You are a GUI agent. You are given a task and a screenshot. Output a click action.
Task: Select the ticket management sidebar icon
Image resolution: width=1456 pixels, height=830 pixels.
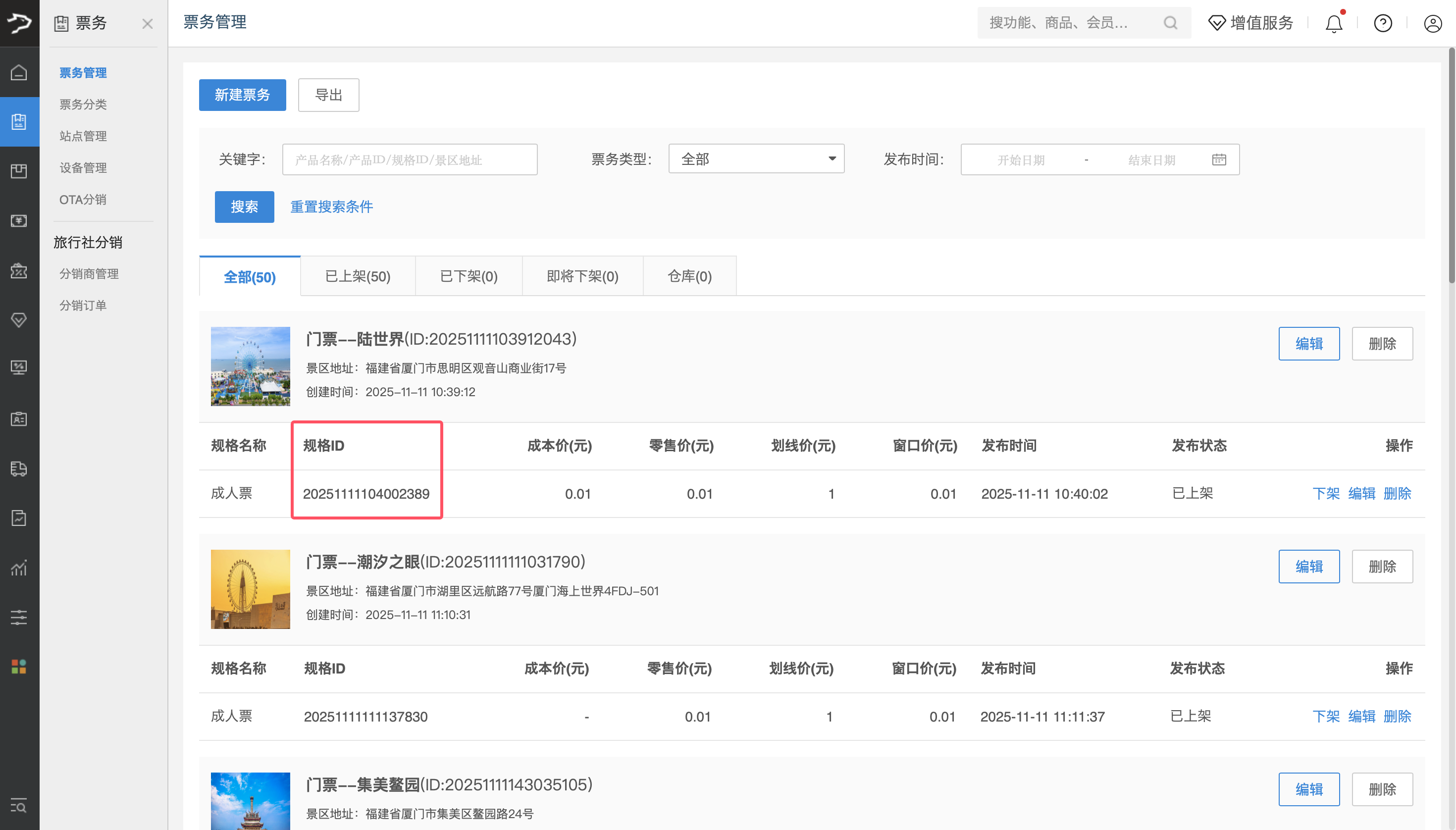(19, 121)
